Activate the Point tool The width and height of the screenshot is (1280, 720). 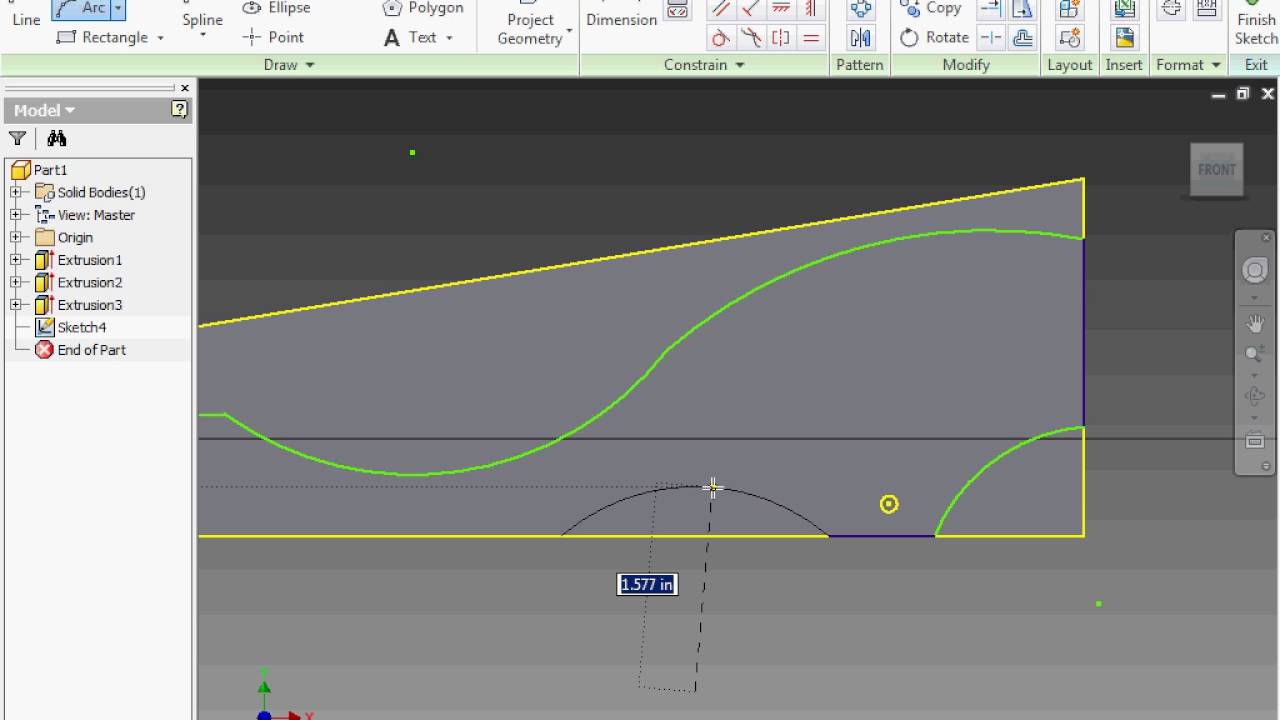[274, 37]
